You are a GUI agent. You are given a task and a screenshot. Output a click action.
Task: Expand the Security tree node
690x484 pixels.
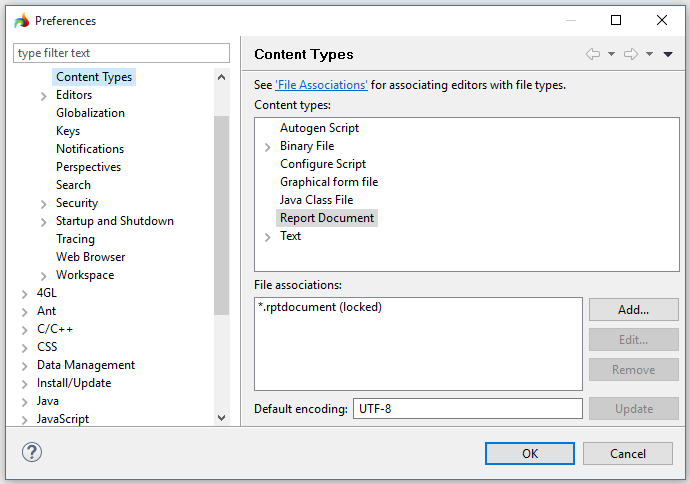pos(44,204)
